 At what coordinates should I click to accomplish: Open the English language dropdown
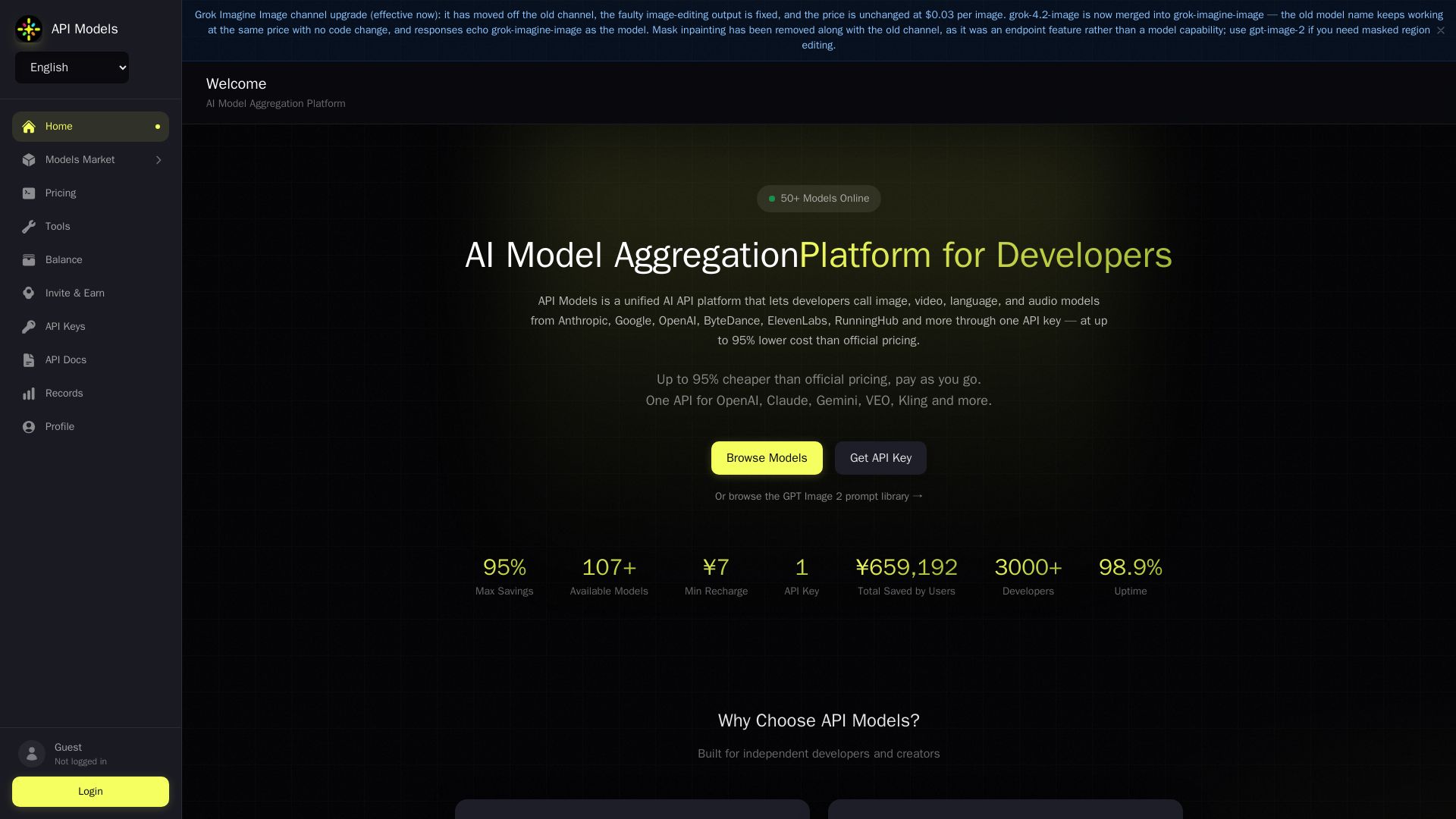click(72, 67)
